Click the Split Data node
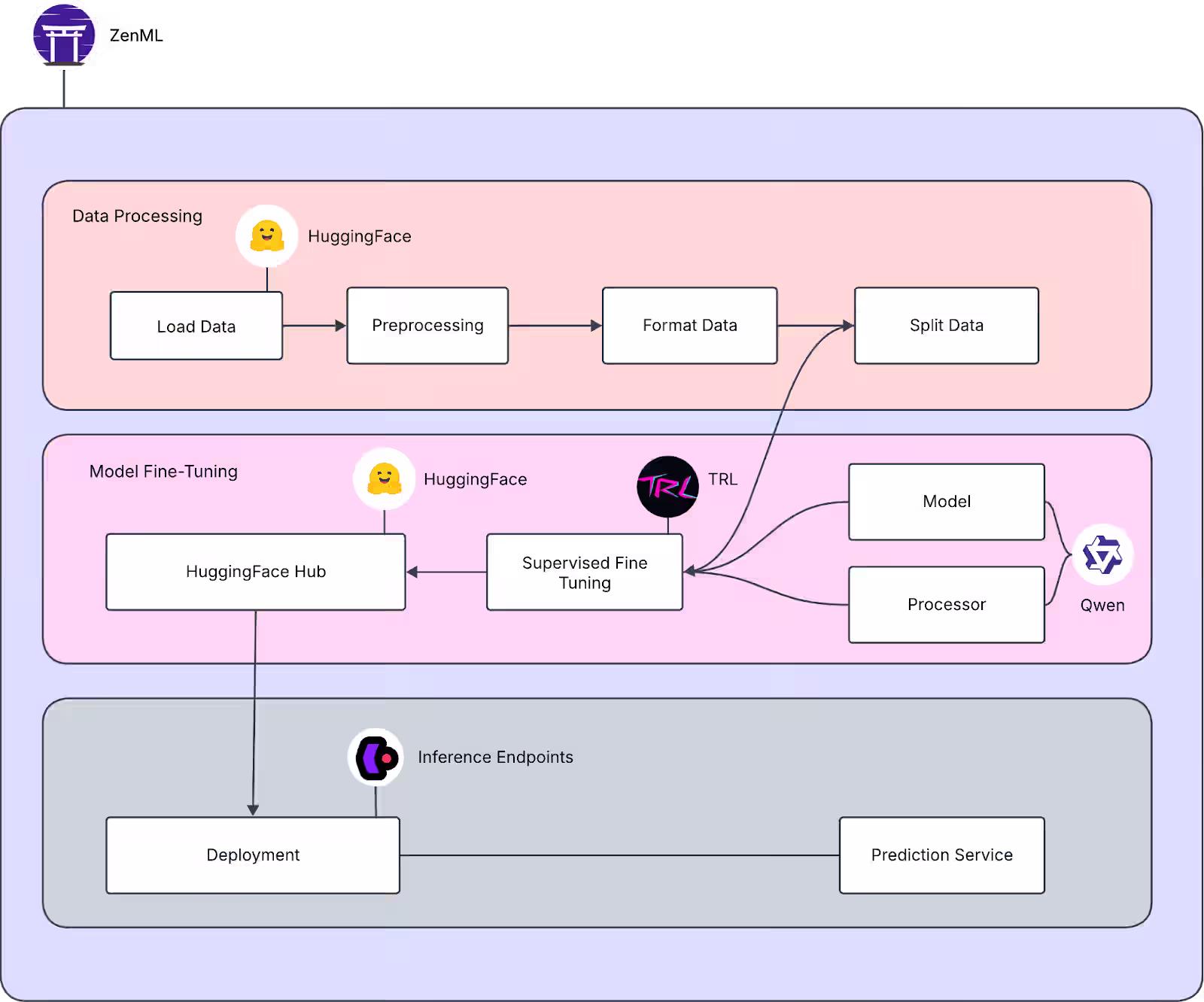This screenshot has width=1204, height=1002. 945,326
